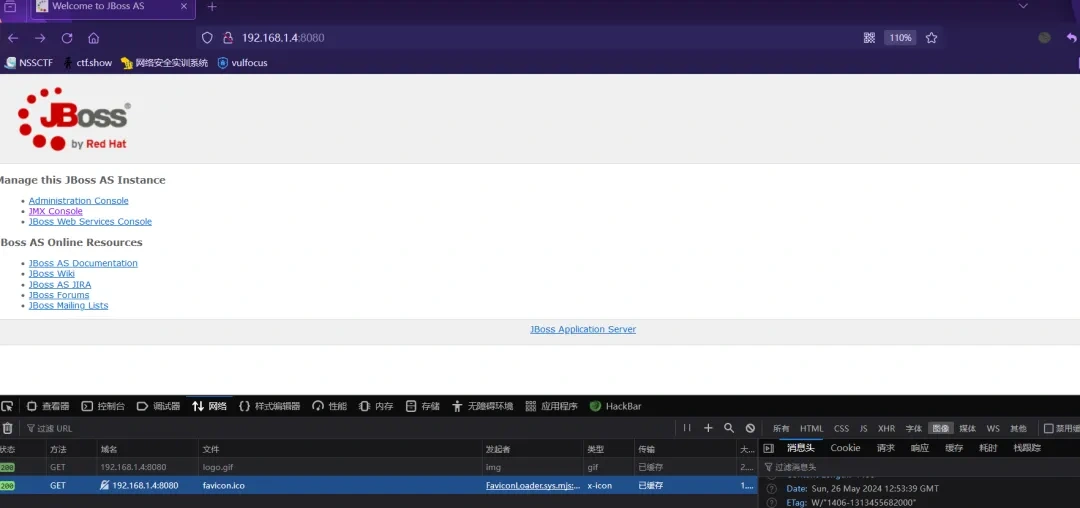
Task: Open the QR code icon in address bar
Action: (x=869, y=38)
